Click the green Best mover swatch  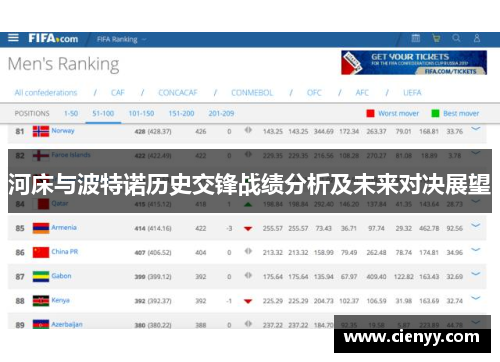(435, 113)
